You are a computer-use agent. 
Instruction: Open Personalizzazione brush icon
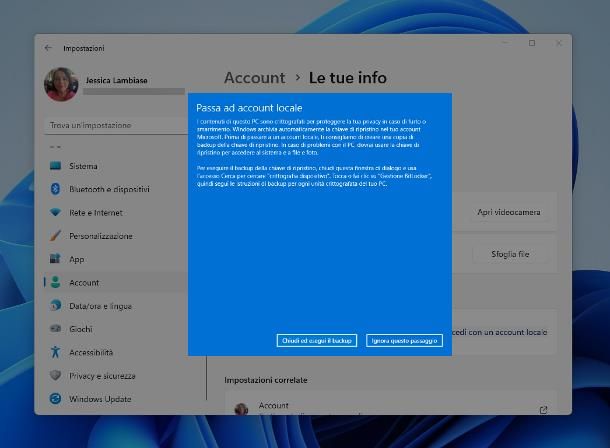click(x=55, y=236)
